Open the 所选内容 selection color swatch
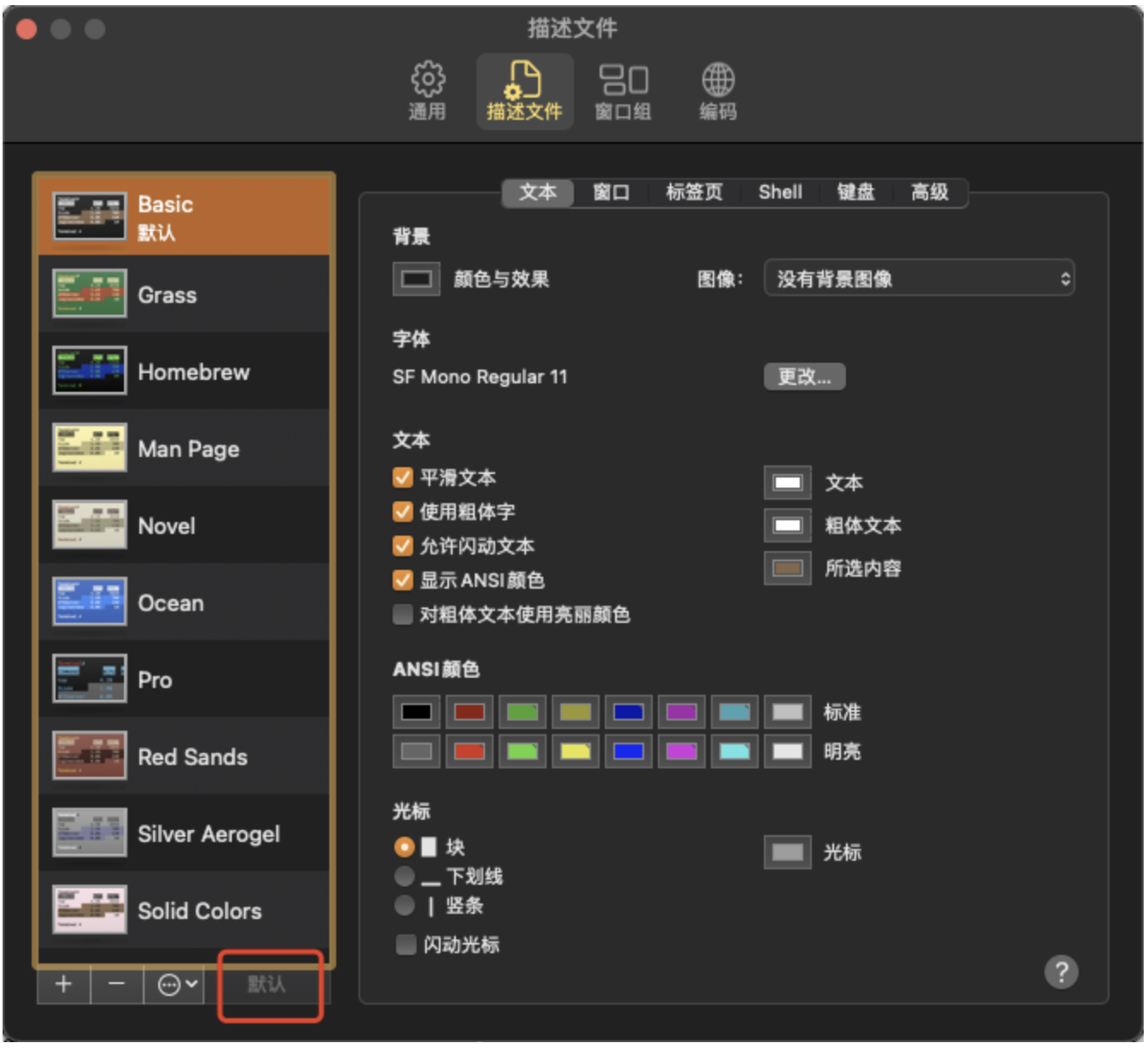The image size is (1148, 1049). tap(787, 568)
